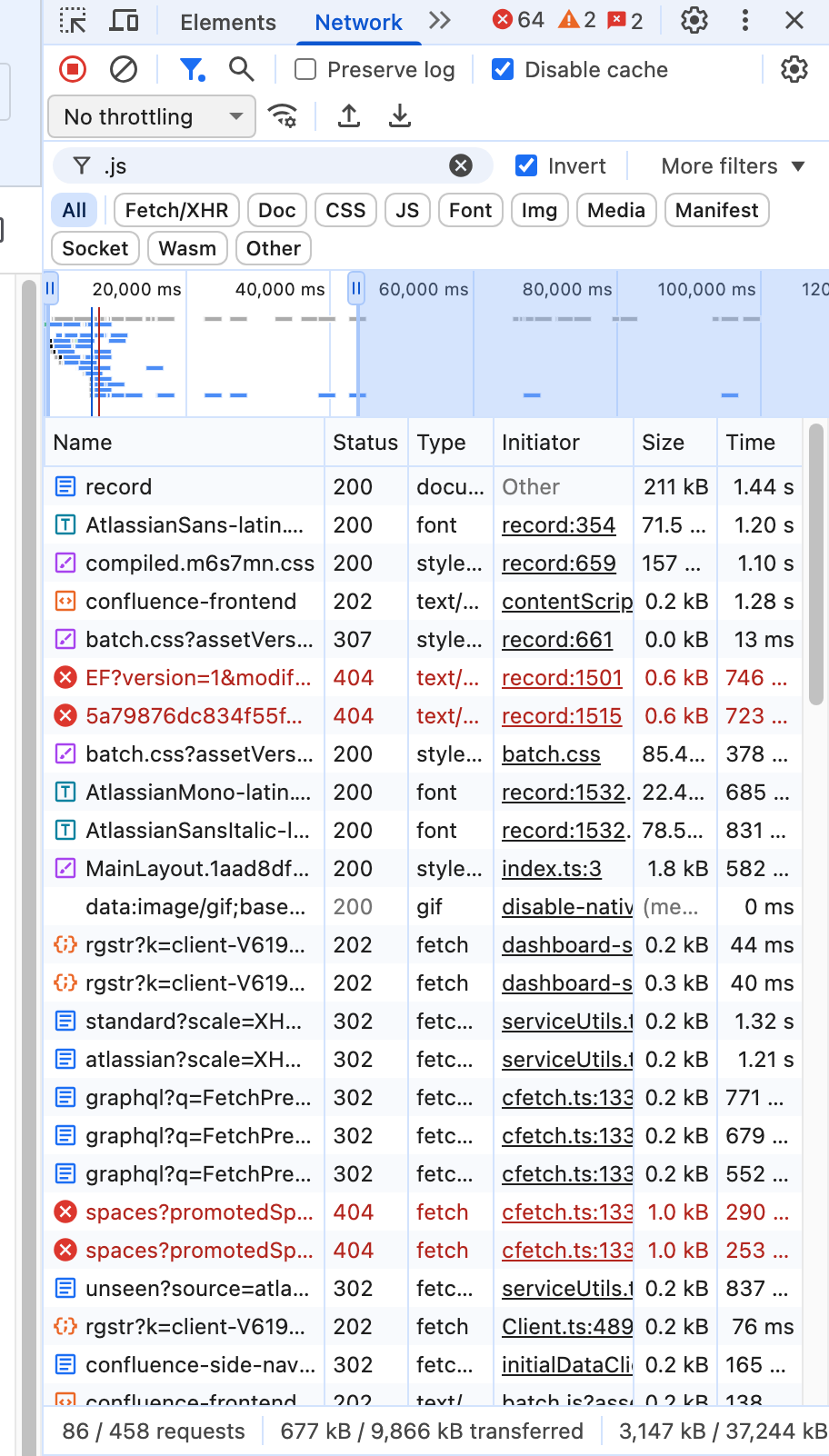
Task: Click the left handle of the timeline overview
Action: [51, 290]
